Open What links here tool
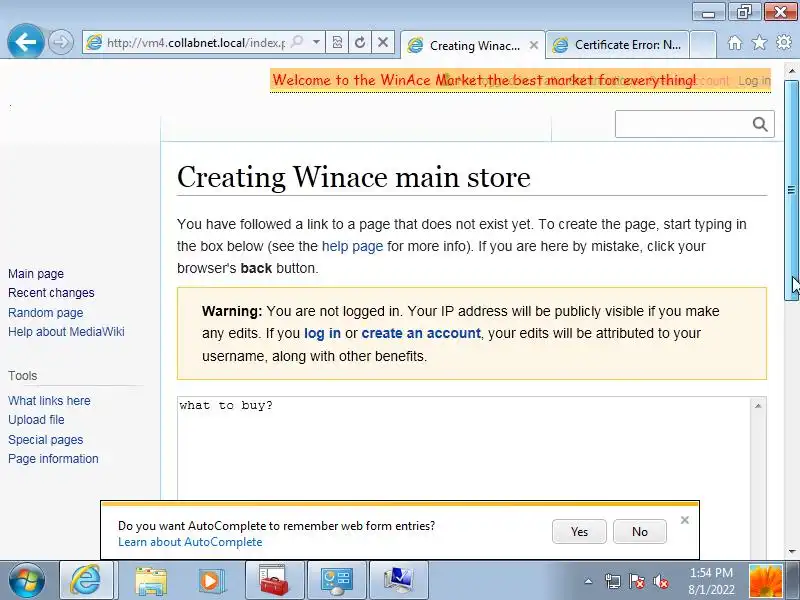Viewport: 800px width, 600px height. (49, 401)
